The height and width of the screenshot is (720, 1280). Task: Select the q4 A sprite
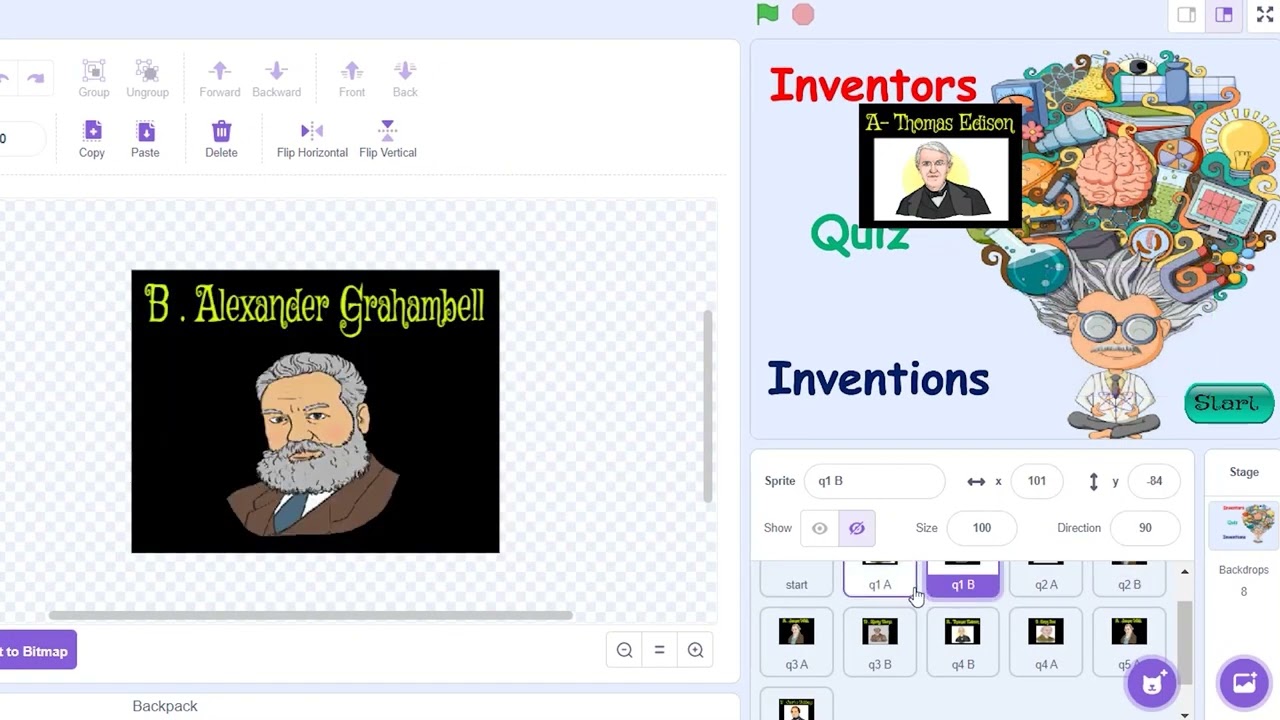click(x=1046, y=642)
